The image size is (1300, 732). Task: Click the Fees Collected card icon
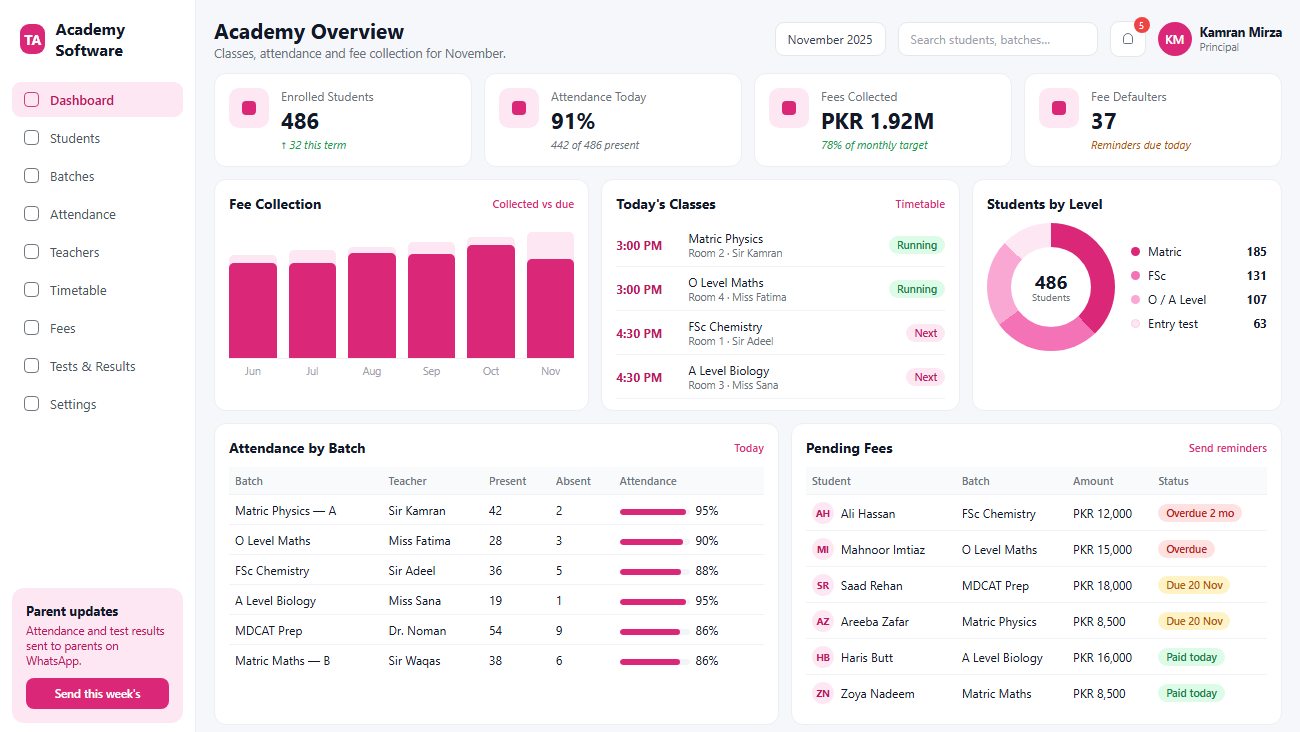[x=789, y=108]
